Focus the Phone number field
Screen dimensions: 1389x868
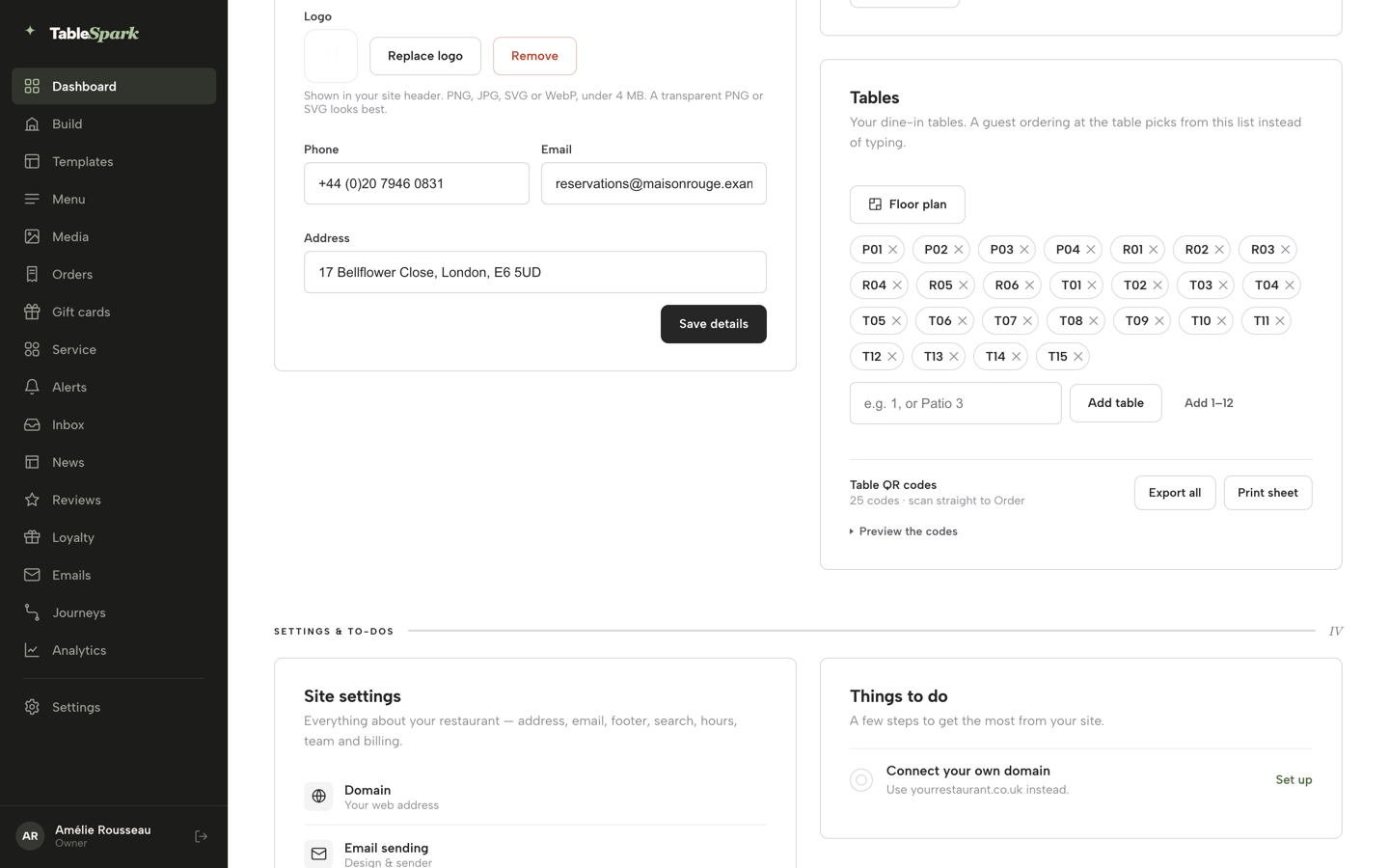[417, 183]
